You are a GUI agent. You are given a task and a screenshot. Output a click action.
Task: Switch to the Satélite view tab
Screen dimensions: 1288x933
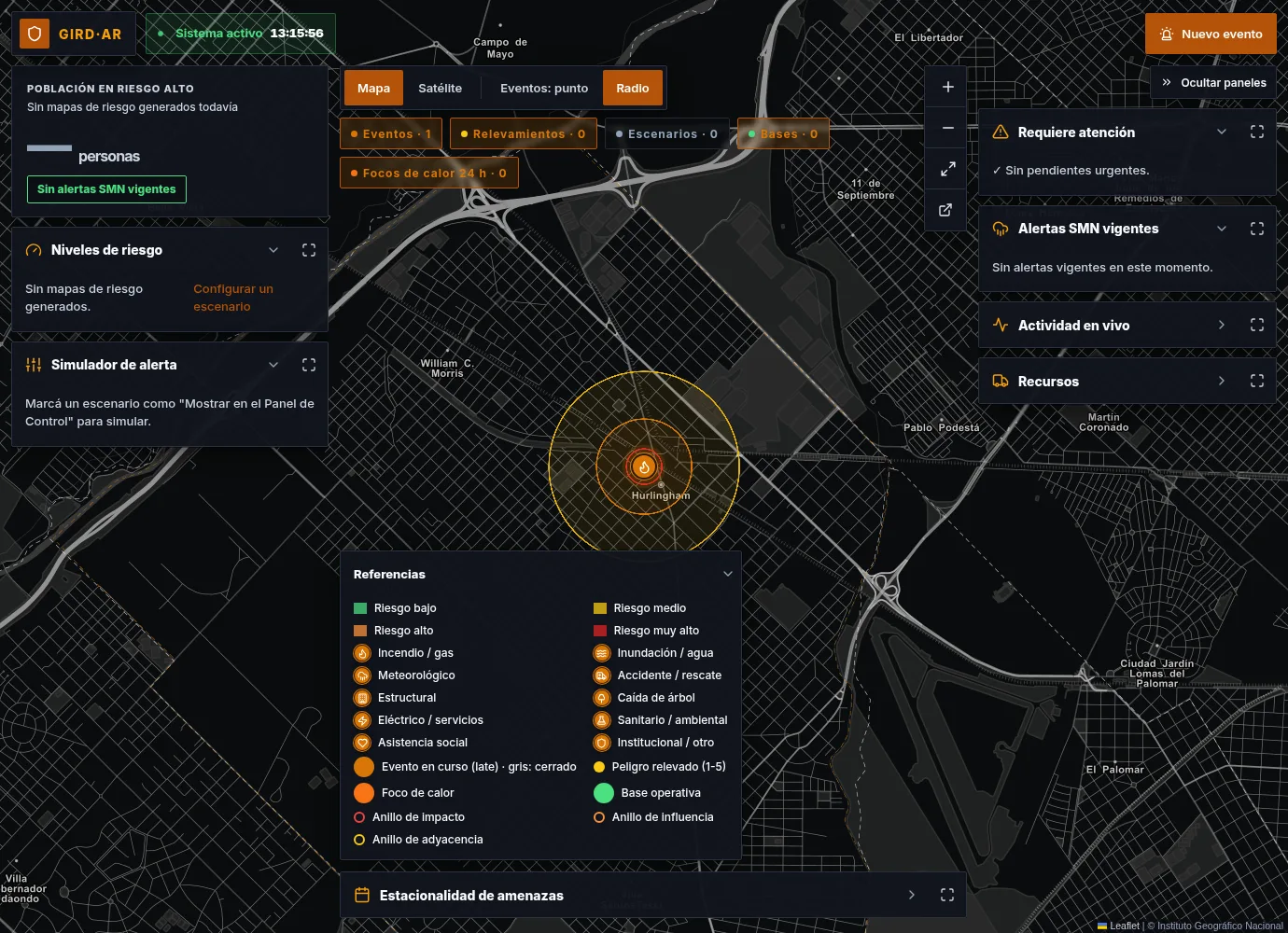[441, 89]
